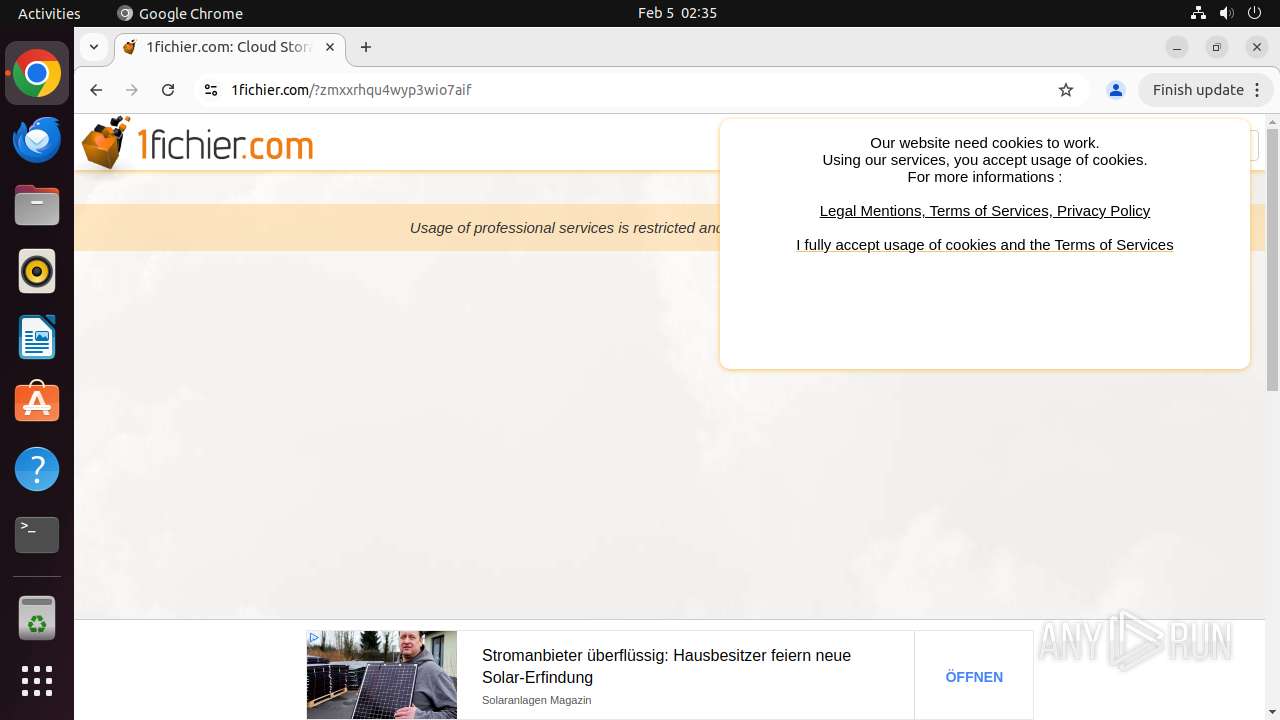Open the network status icon in the top bar
1280x720 pixels.
coord(1198,13)
